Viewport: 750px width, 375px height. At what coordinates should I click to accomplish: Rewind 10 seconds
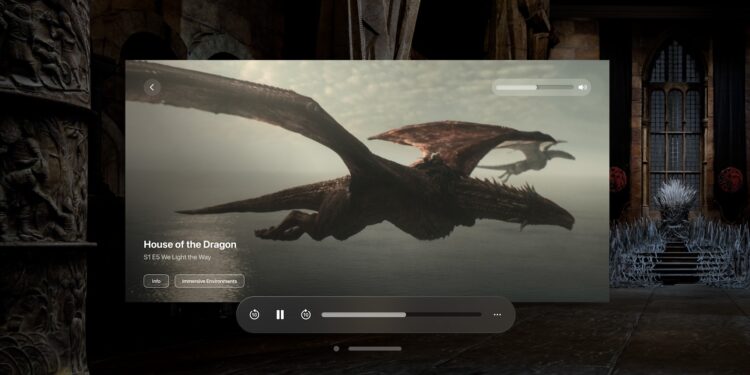[254, 315]
